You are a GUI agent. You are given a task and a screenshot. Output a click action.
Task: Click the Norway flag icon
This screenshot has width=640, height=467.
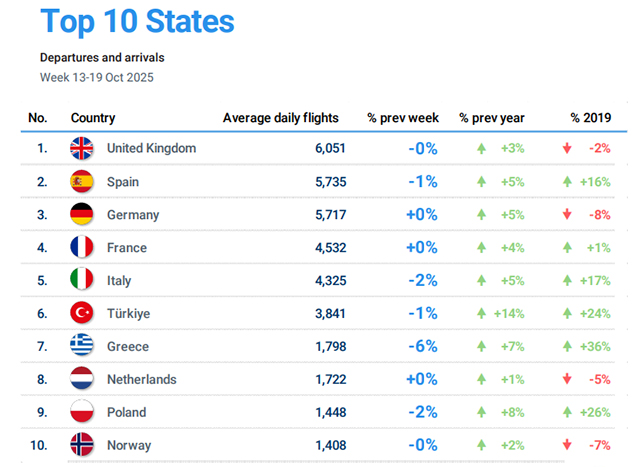coord(82,445)
